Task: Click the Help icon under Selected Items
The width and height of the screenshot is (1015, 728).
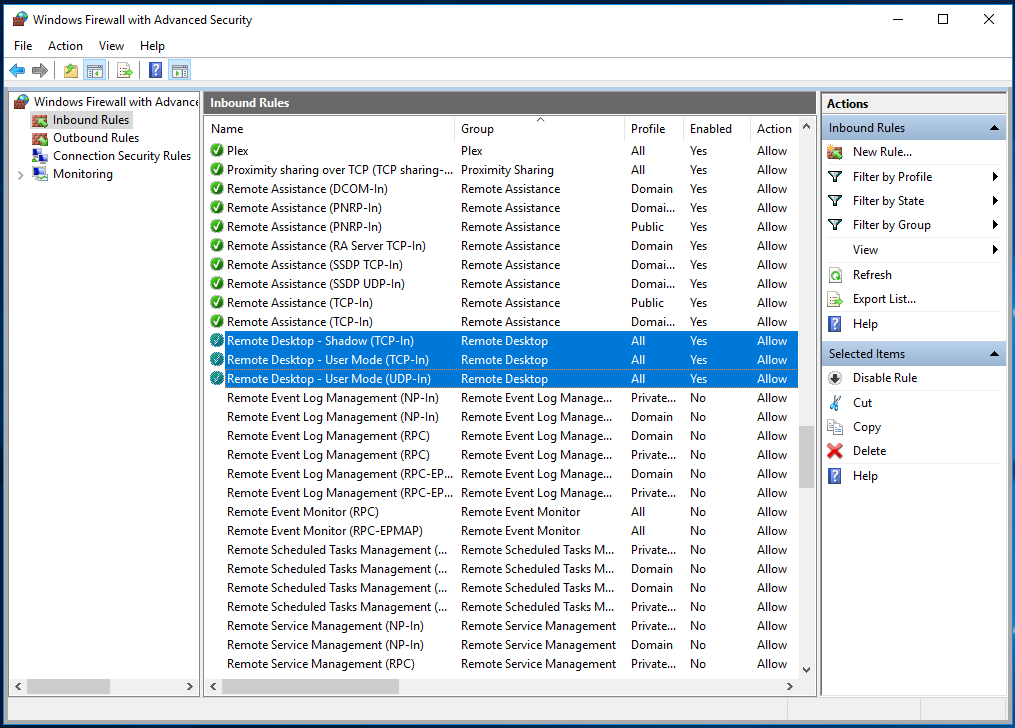Action: (835, 476)
